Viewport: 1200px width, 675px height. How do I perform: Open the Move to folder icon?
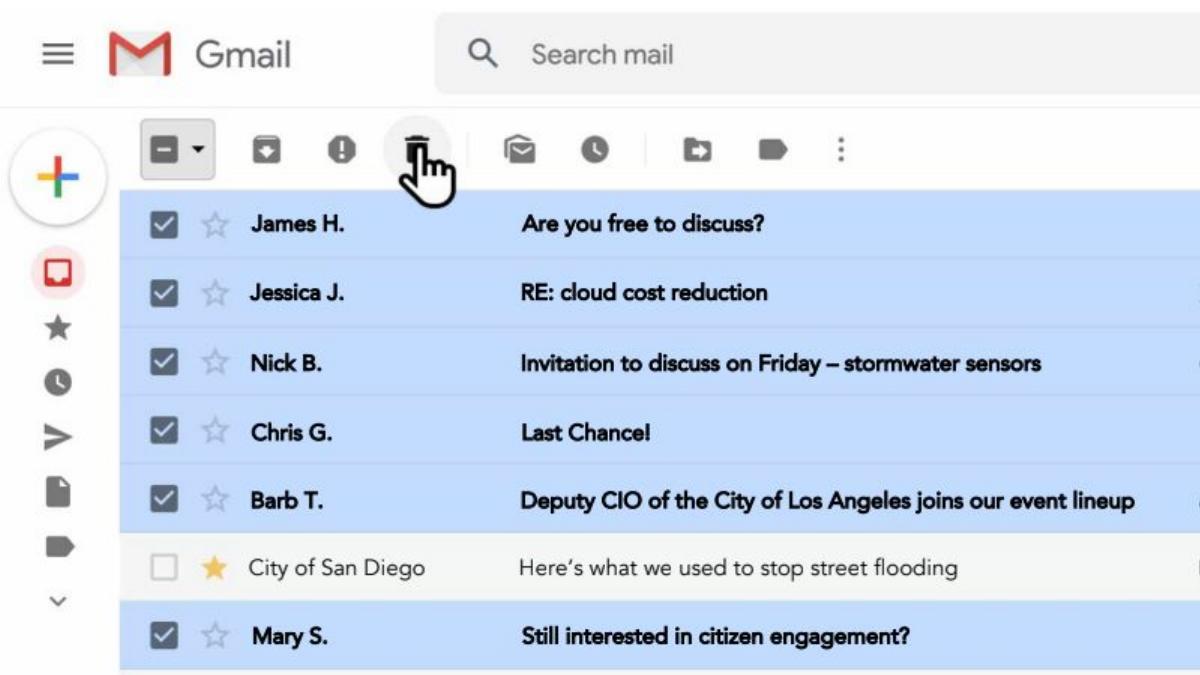coord(697,150)
